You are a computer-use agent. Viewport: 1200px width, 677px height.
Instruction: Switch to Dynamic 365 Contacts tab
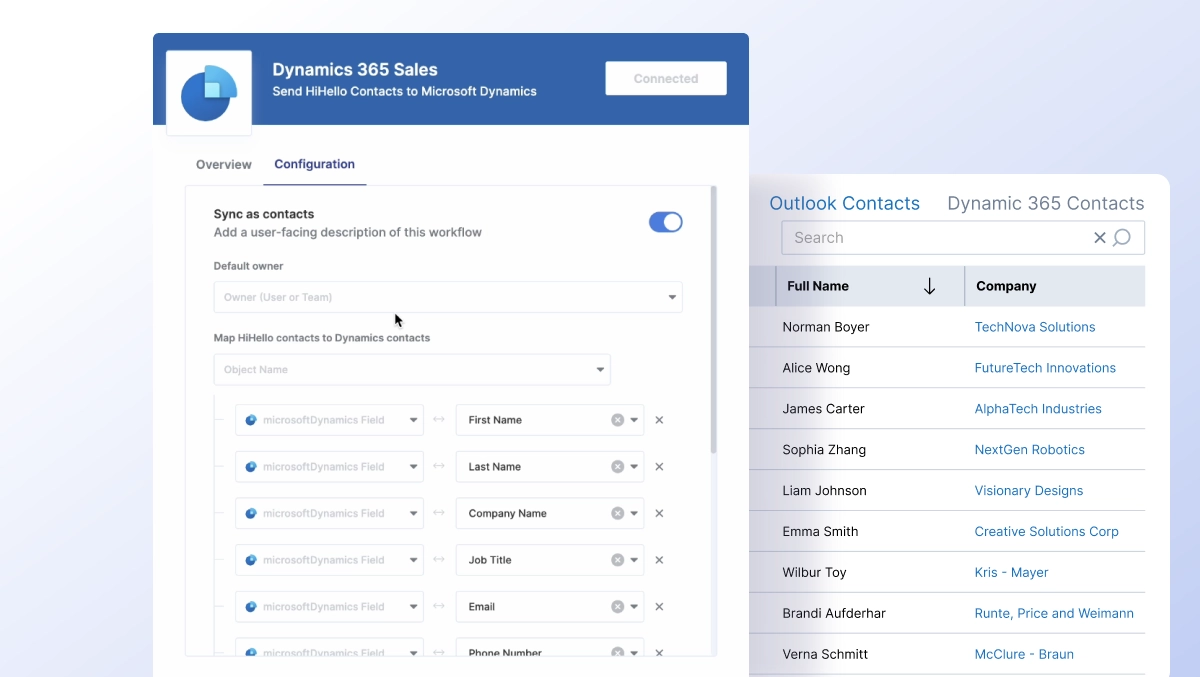point(1046,203)
